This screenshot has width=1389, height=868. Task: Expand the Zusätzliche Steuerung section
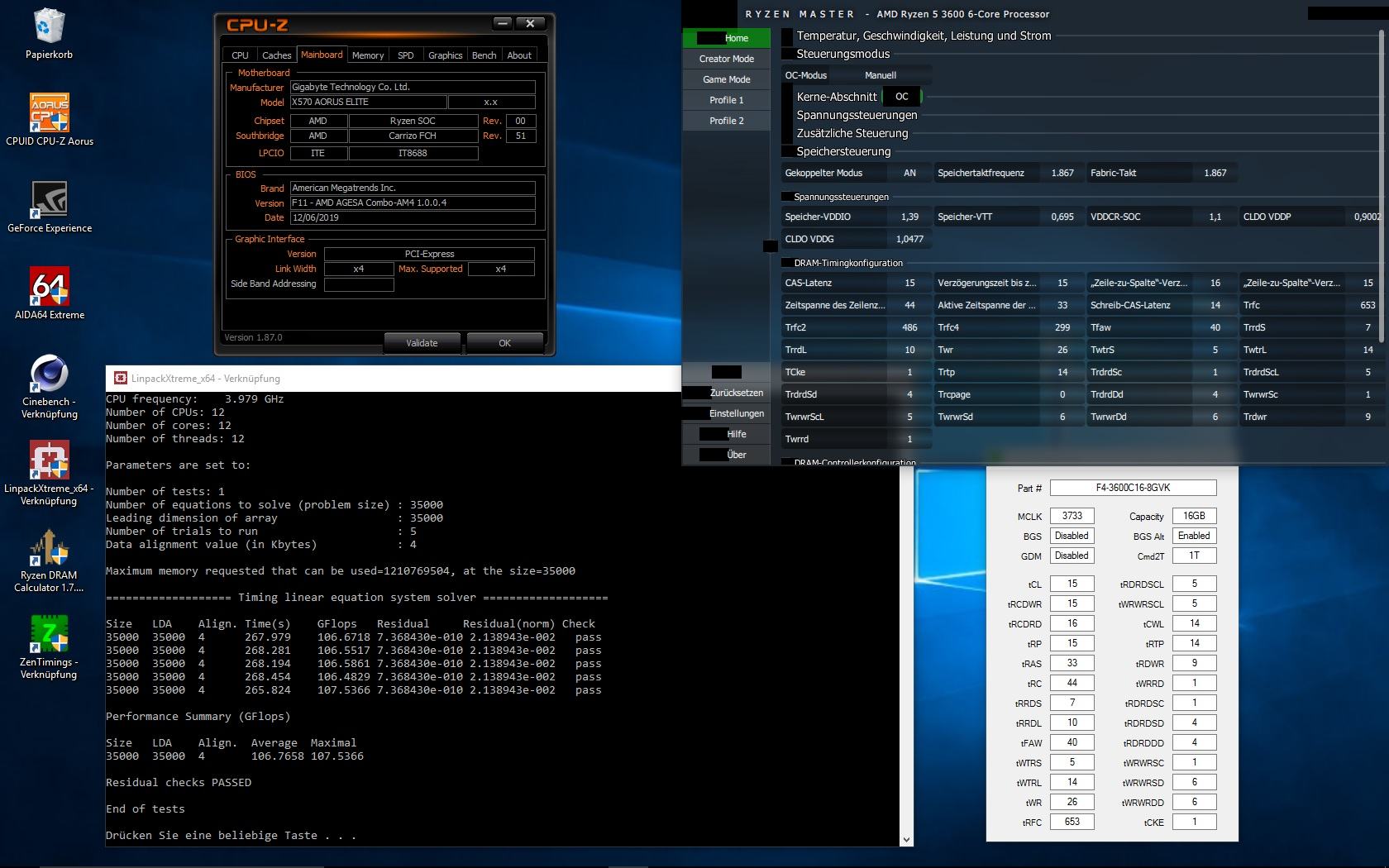point(852,133)
